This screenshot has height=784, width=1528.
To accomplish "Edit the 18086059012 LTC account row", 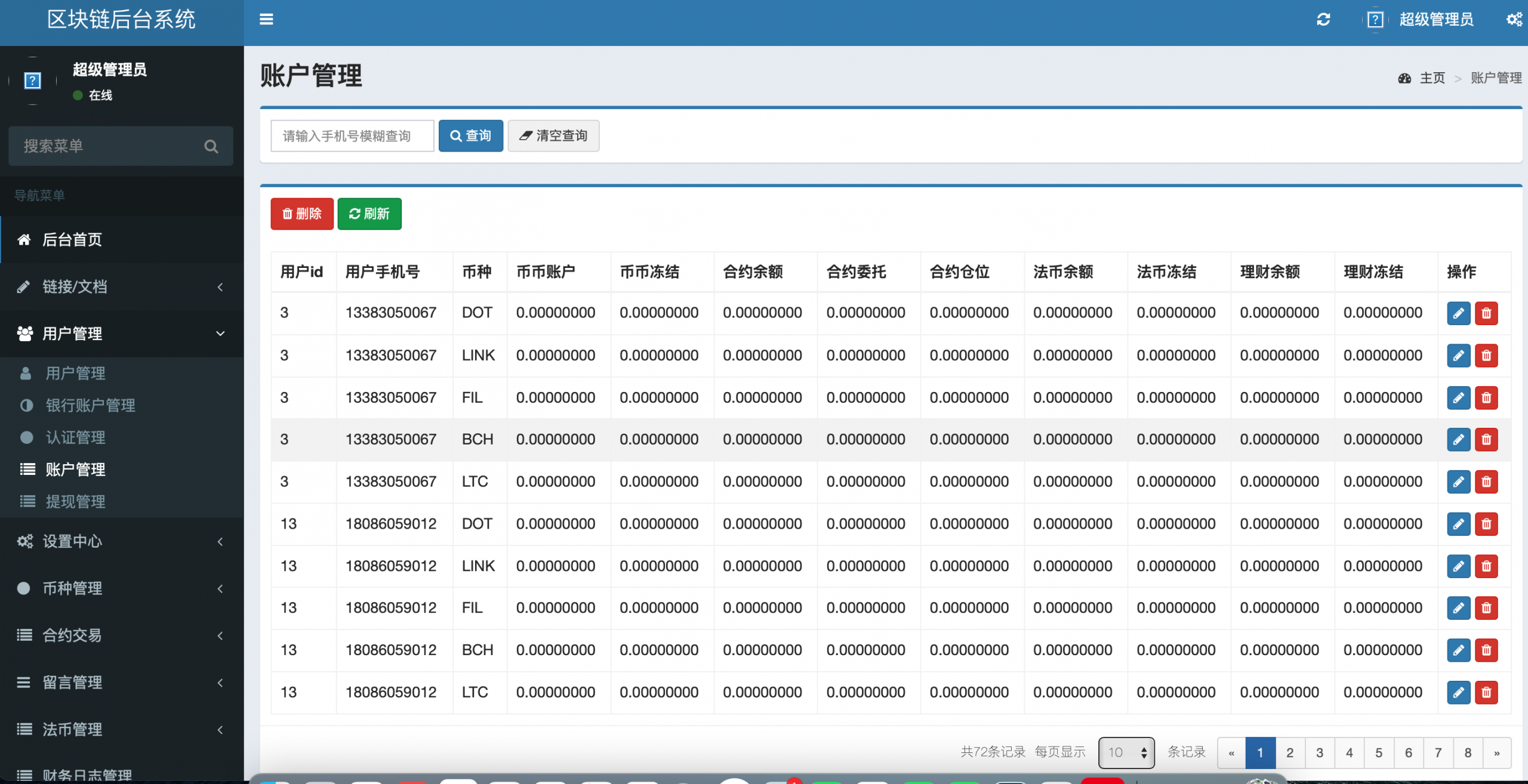I will coord(1458,693).
